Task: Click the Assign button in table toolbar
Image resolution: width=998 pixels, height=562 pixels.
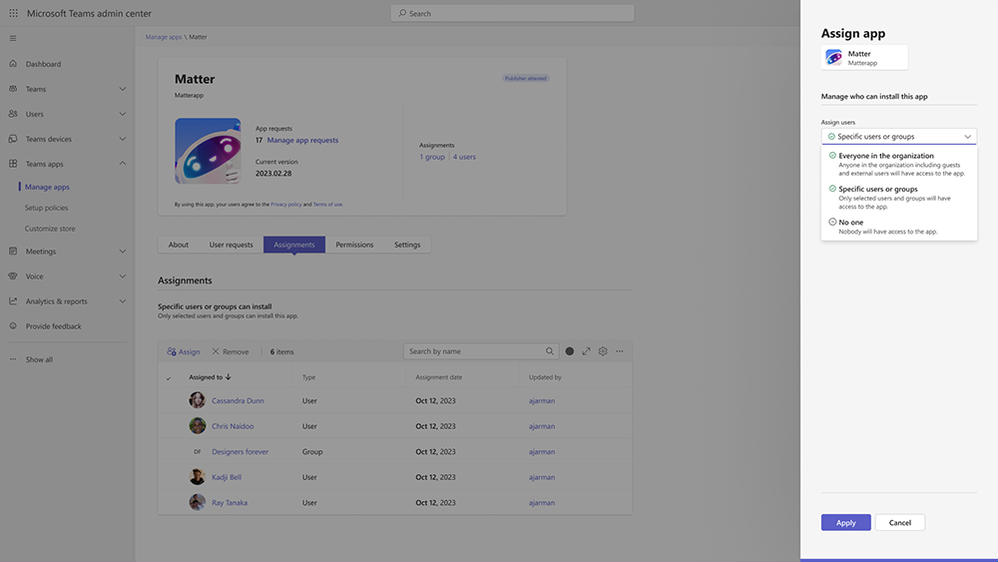Action: click(183, 351)
